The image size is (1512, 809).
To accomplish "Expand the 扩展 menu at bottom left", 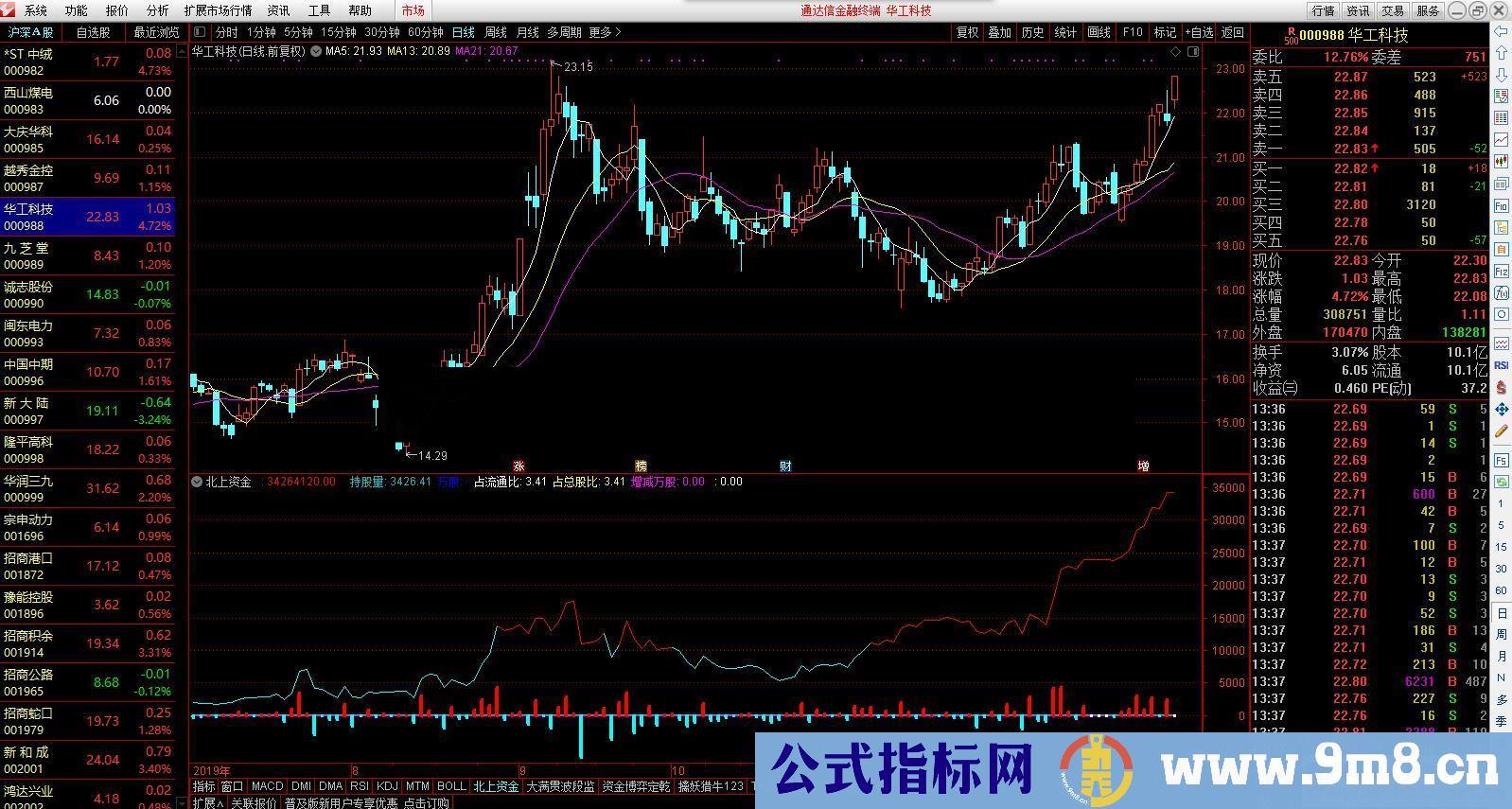I will pos(208,802).
